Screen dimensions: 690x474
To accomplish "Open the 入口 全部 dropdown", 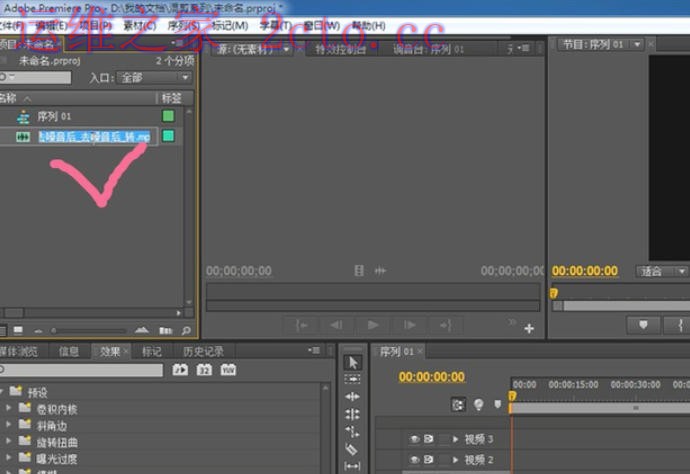I will (154, 78).
